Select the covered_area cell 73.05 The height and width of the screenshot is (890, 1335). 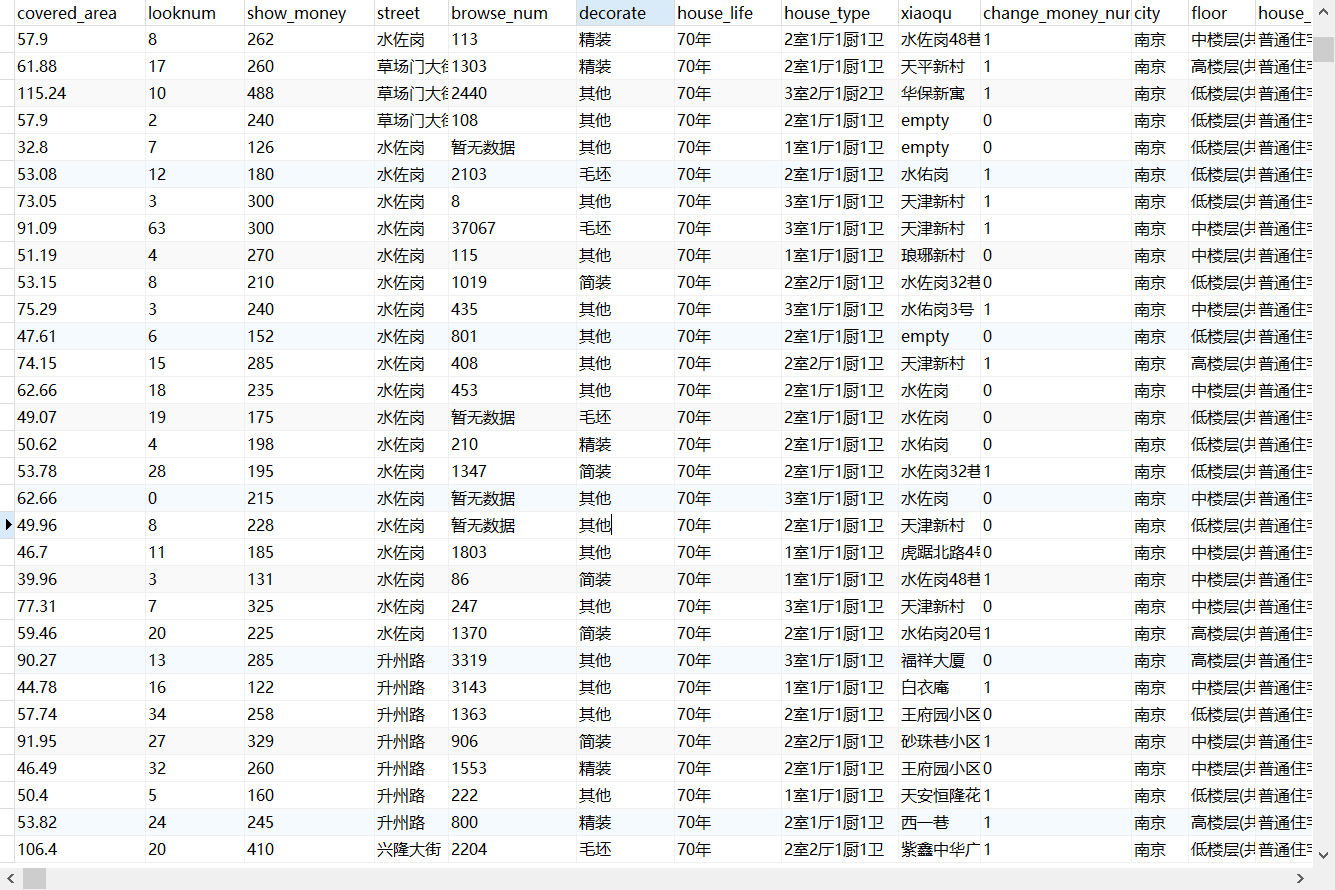80,201
